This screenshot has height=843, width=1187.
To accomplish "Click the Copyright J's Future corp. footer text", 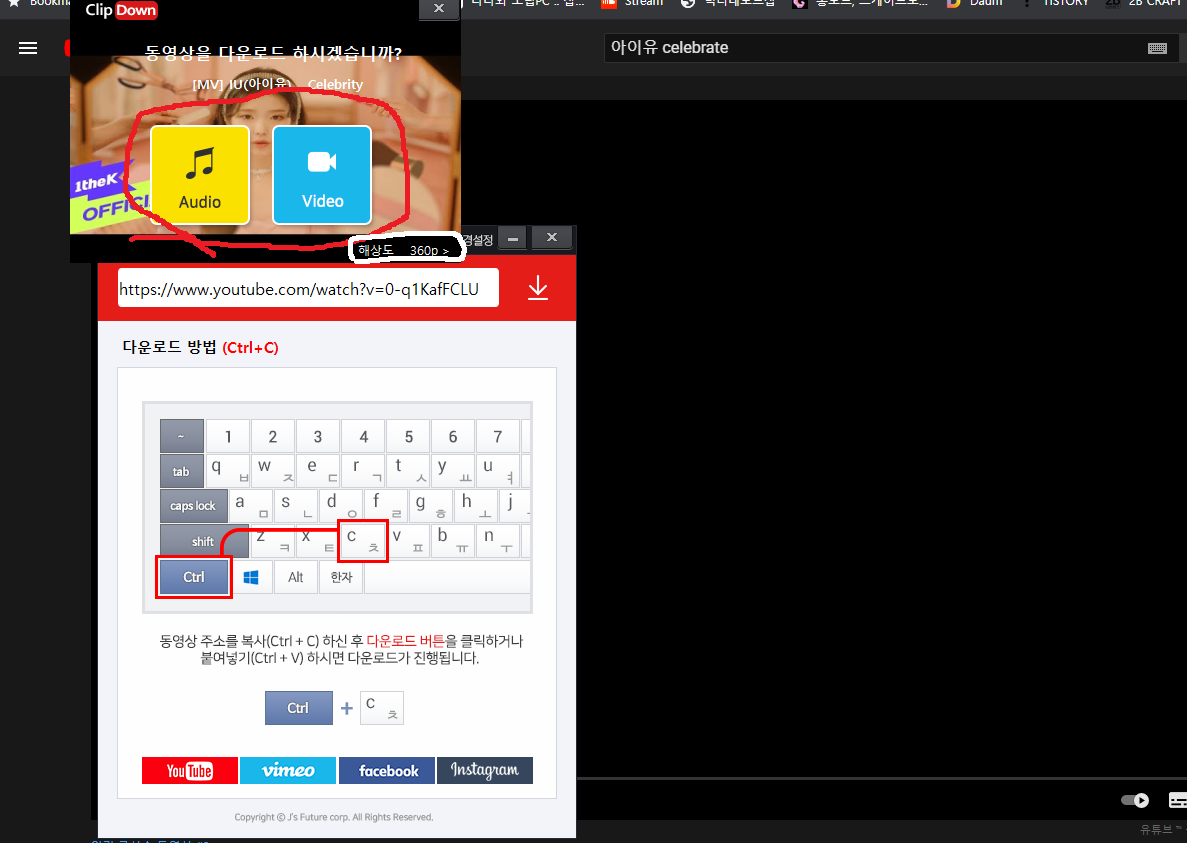I will coord(334,817).
